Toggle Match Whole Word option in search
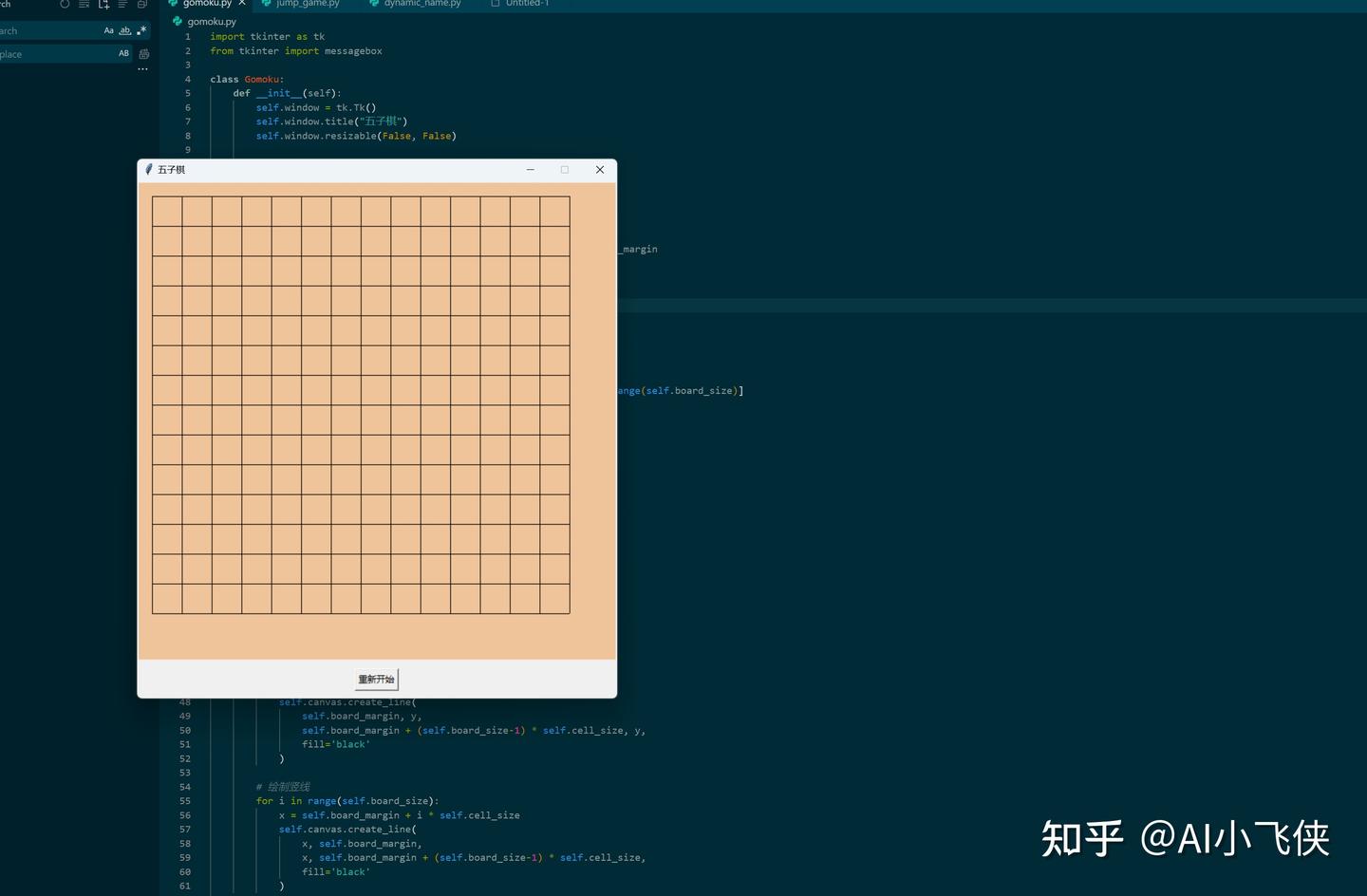1367x896 pixels. 124,30
